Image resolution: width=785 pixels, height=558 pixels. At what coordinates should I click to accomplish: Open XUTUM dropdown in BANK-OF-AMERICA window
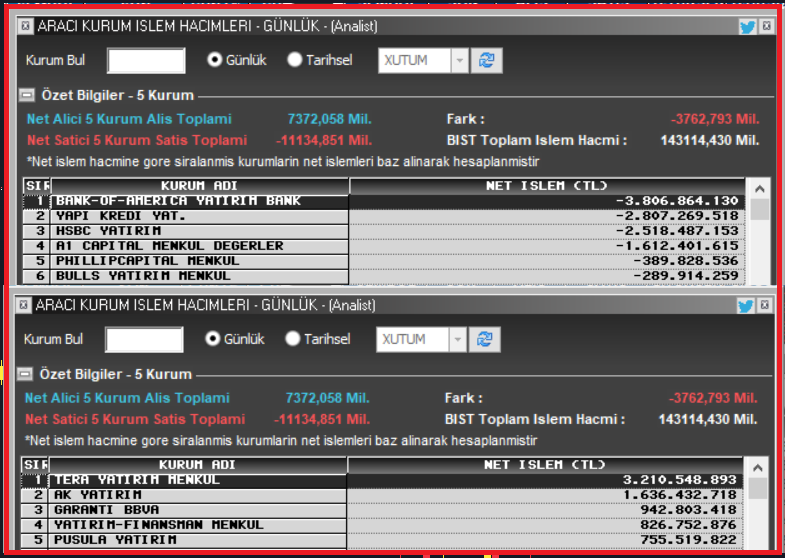pyautogui.click(x=460, y=61)
